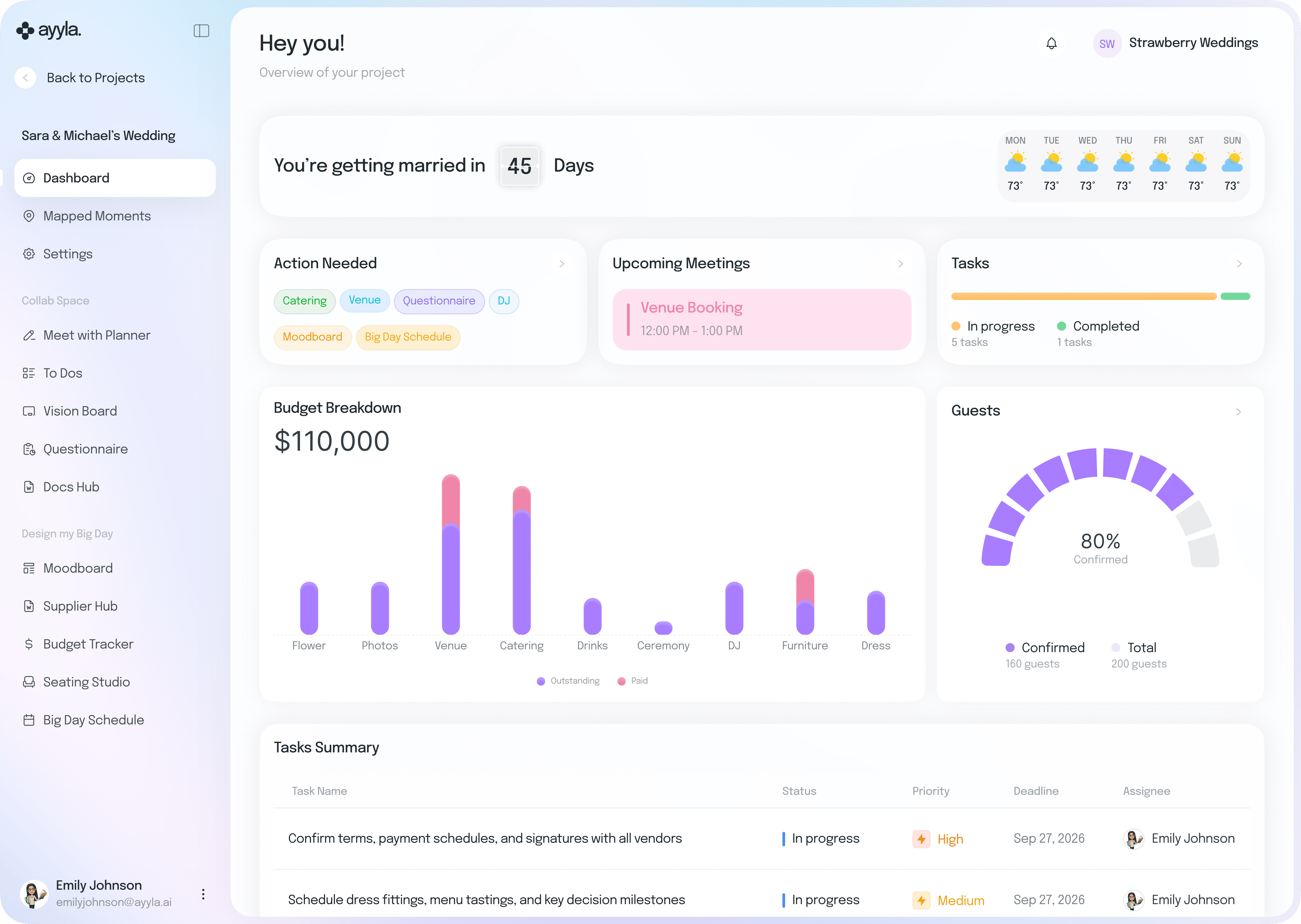Image resolution: width=1301 pixels, height=924 pixels.
Task: Expand the Guests card chevron
Action: tap(1238, 411)
